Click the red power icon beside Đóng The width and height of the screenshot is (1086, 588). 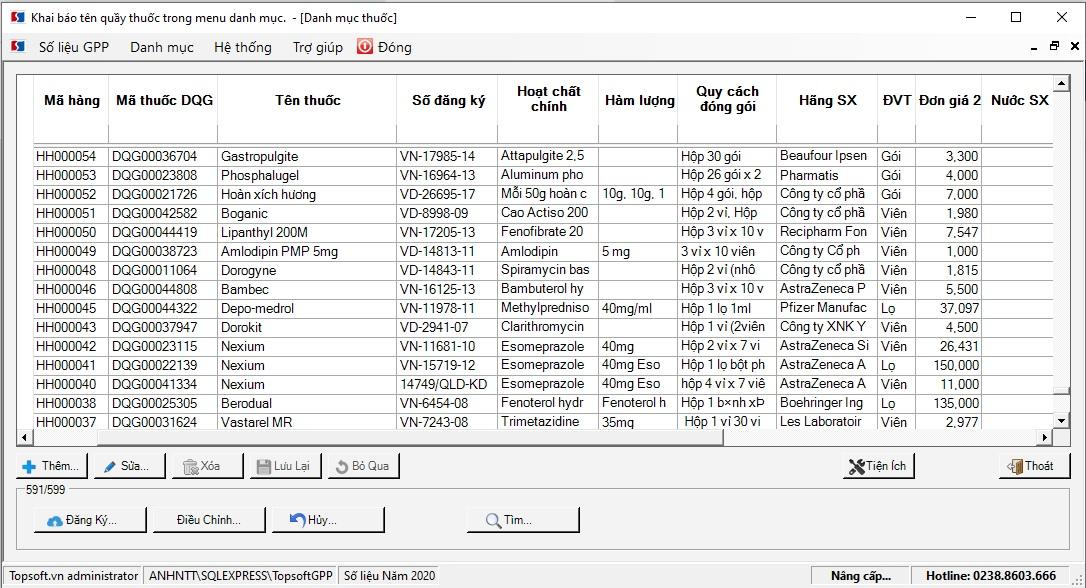point(365,46)
